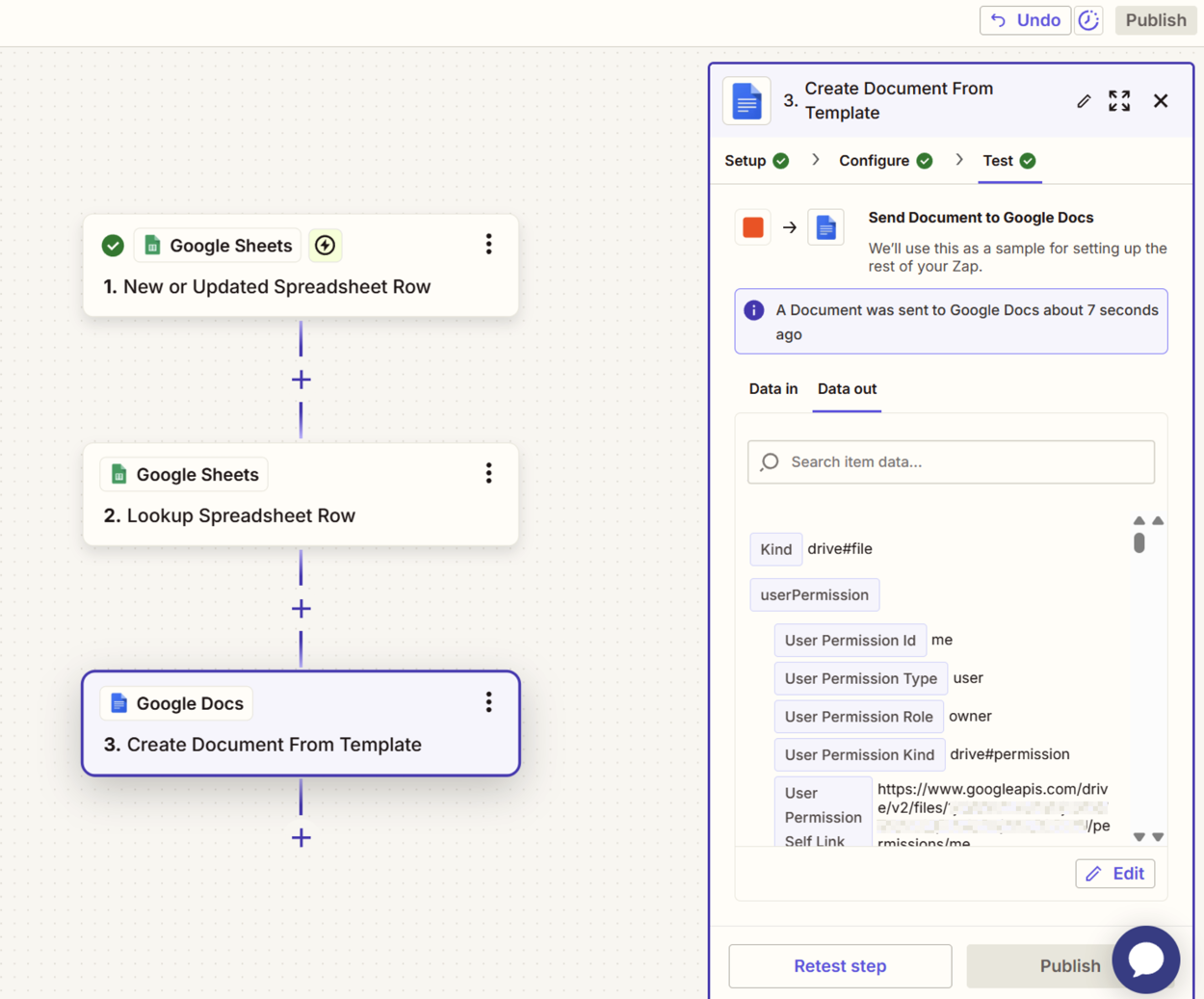
Task: Click the owner role value
Action: click(x=970, y=717)
